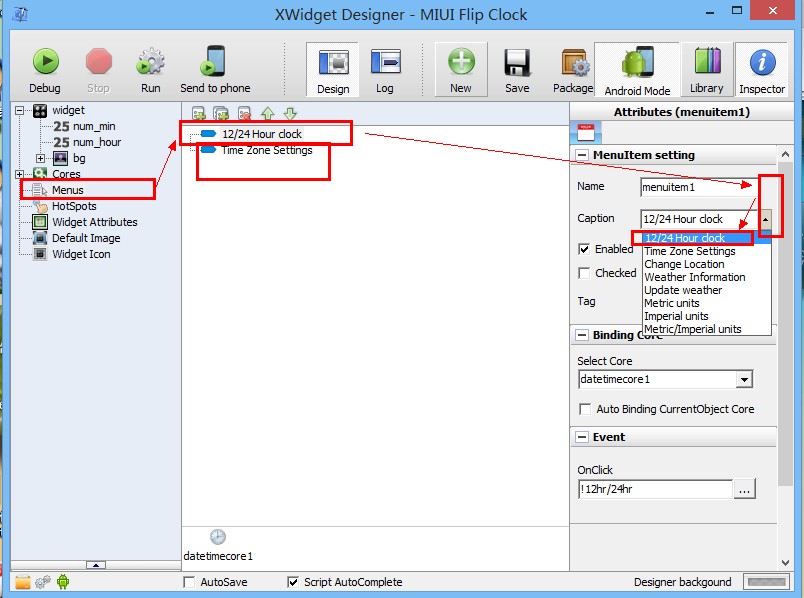Enable AutoSave checkbox
This screenshot has height=598, width=804.
point(189,582)
